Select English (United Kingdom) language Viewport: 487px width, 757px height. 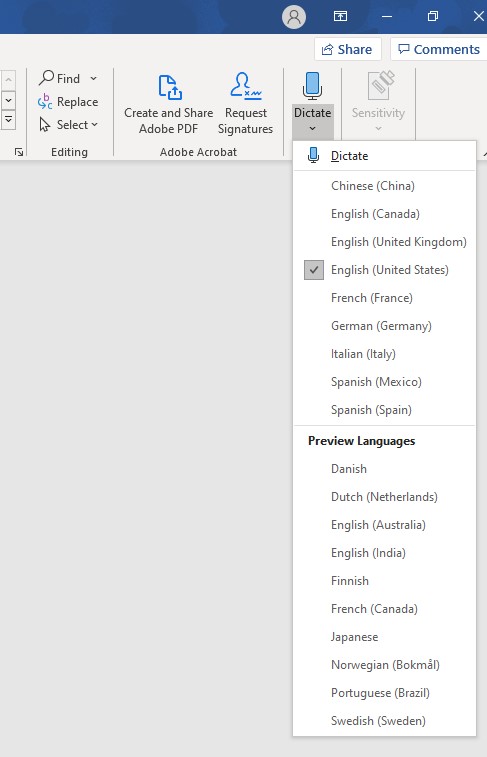pyautogui.click(x=384, y=242)
